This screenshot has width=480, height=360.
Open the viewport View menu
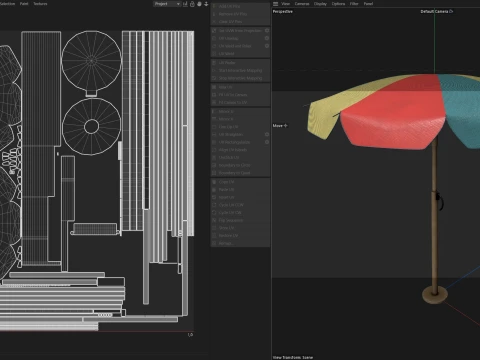point(286,4)
